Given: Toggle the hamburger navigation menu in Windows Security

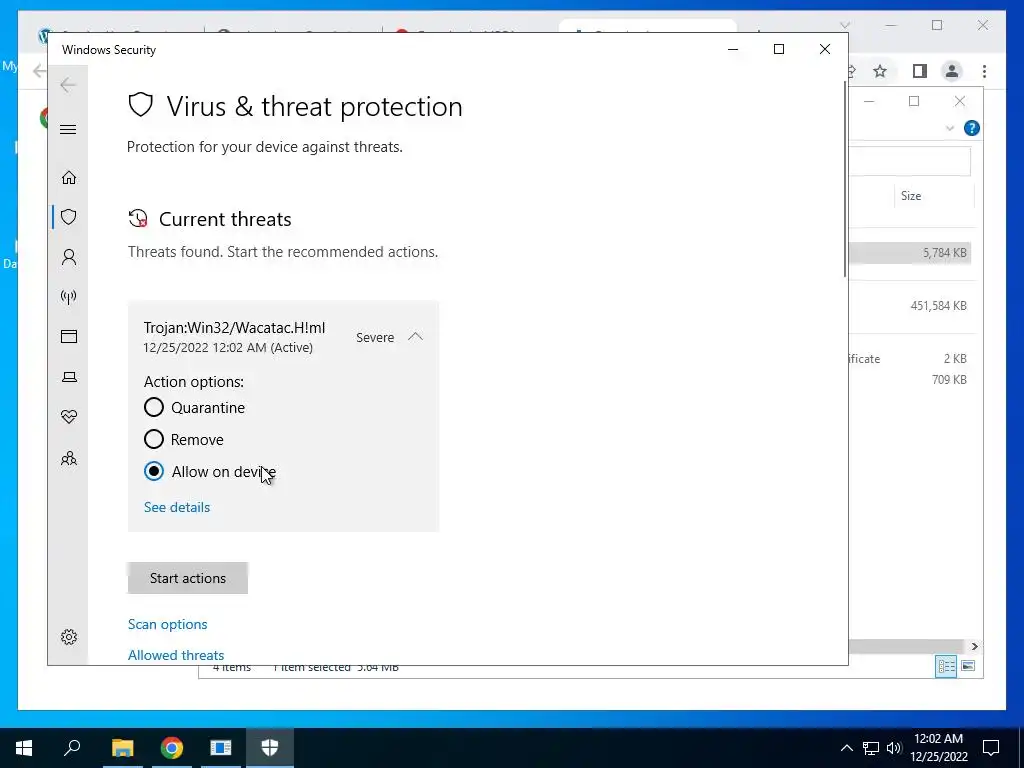Looking at the screenshot, I should click(x=68, y=129).
